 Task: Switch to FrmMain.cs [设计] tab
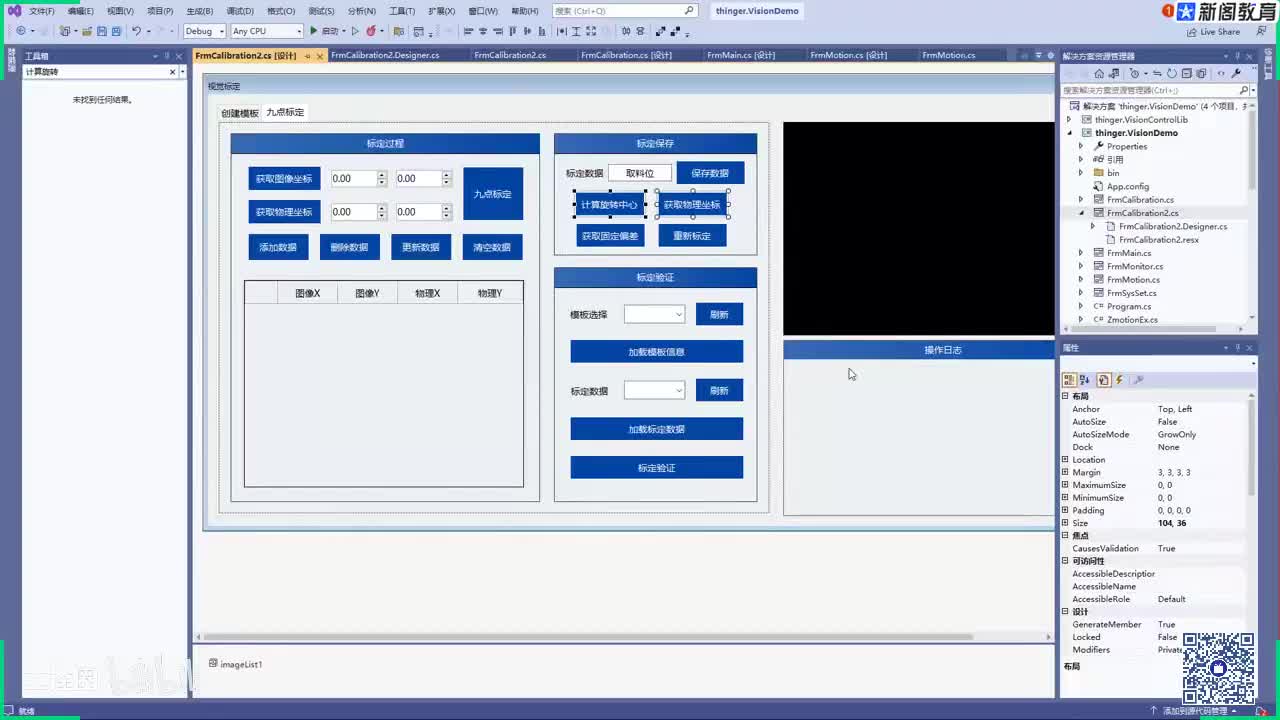741,55
